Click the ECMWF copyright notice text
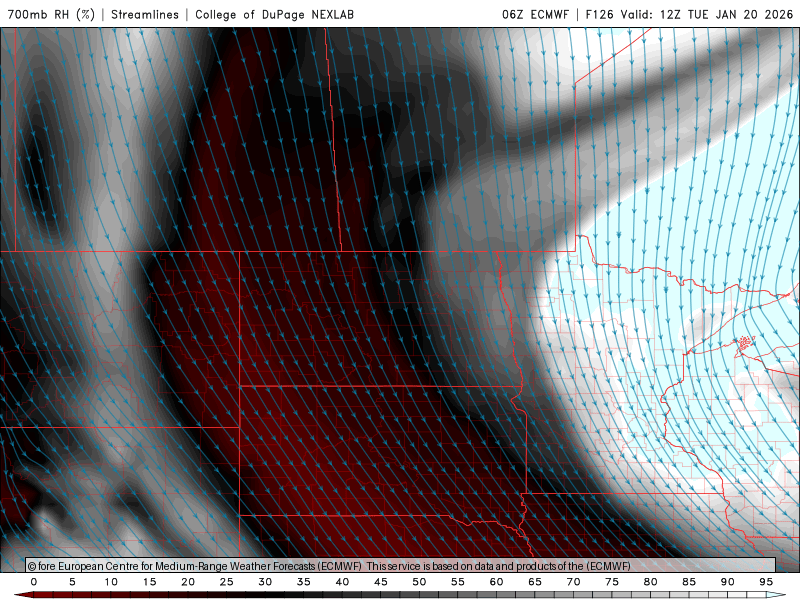The height and width of the screenshot is (600, 800). click(x=329, y=566)
